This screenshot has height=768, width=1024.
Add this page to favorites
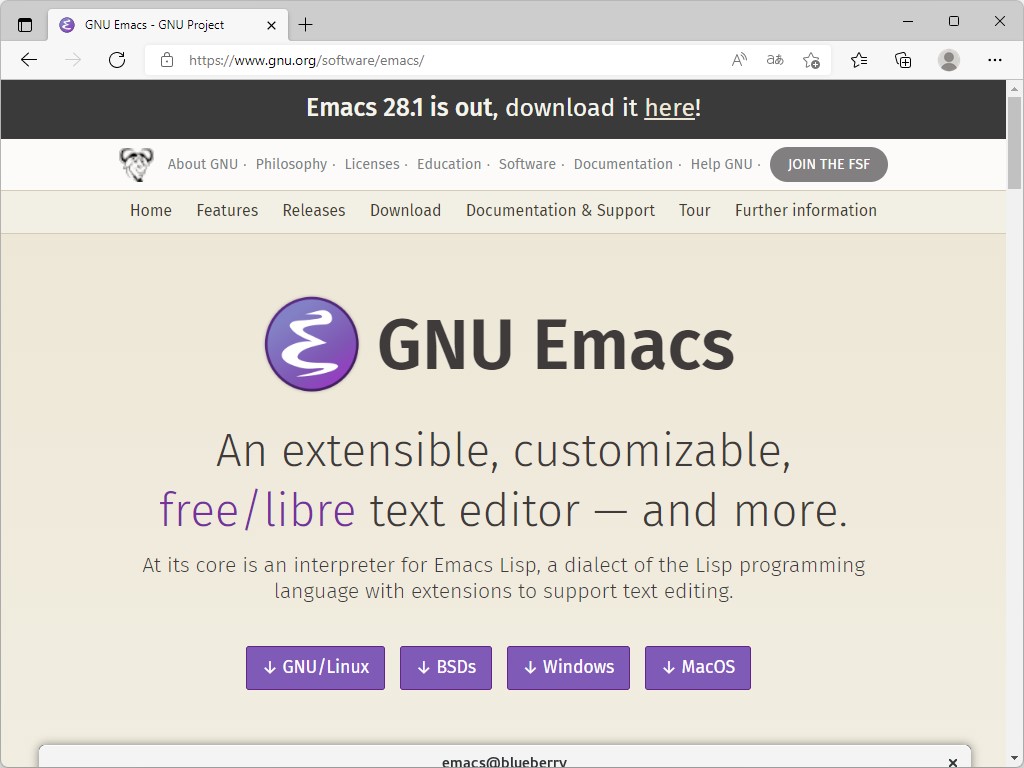pyautogui.click(x=811, y=60)
